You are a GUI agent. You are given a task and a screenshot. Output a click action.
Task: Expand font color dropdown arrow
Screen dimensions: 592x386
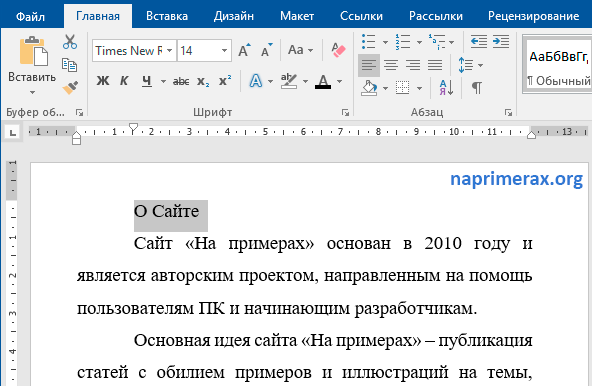339,81
